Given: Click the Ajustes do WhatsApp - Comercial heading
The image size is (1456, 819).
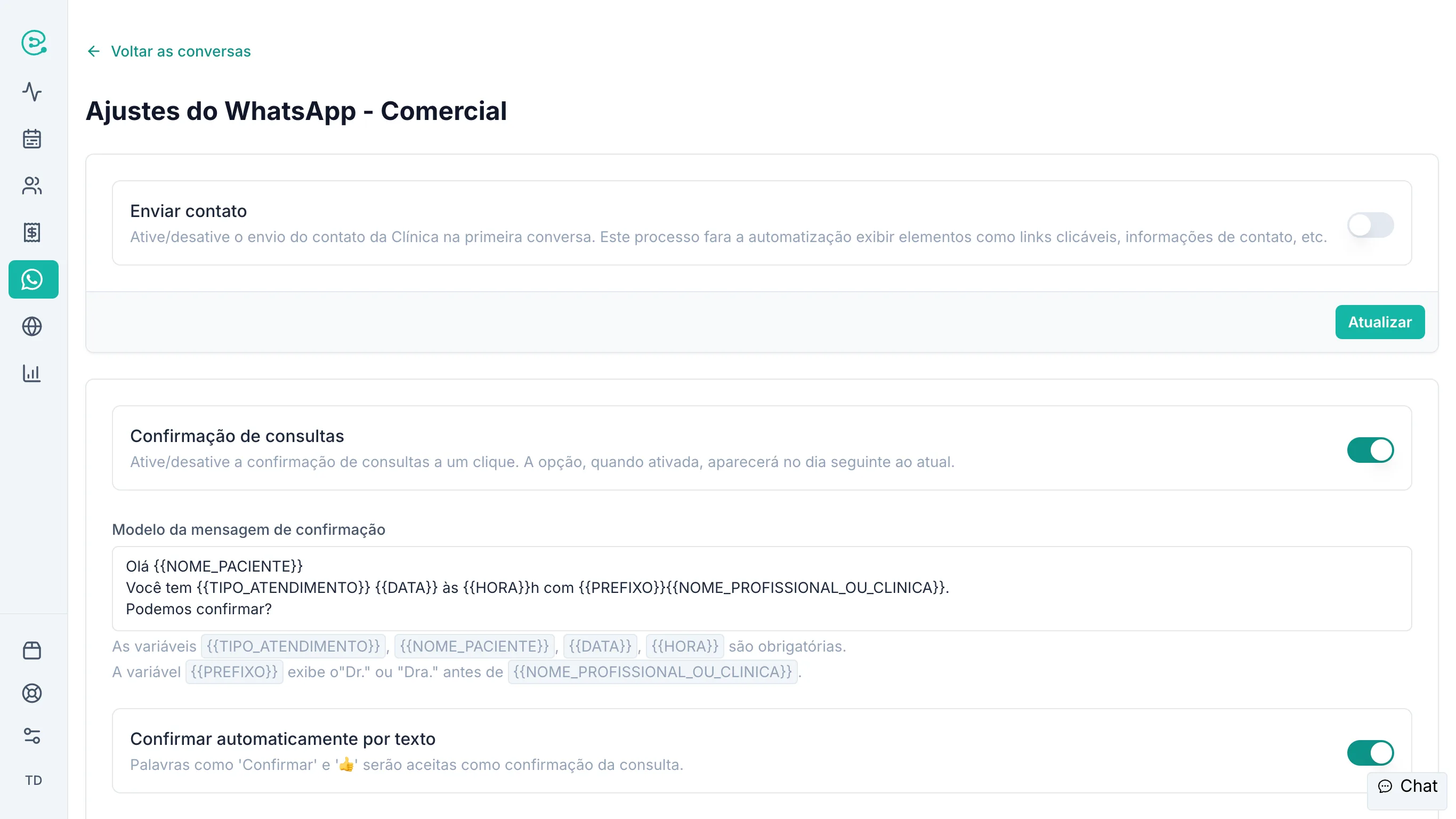Looking at the screenshot, I should pos(296,111).
